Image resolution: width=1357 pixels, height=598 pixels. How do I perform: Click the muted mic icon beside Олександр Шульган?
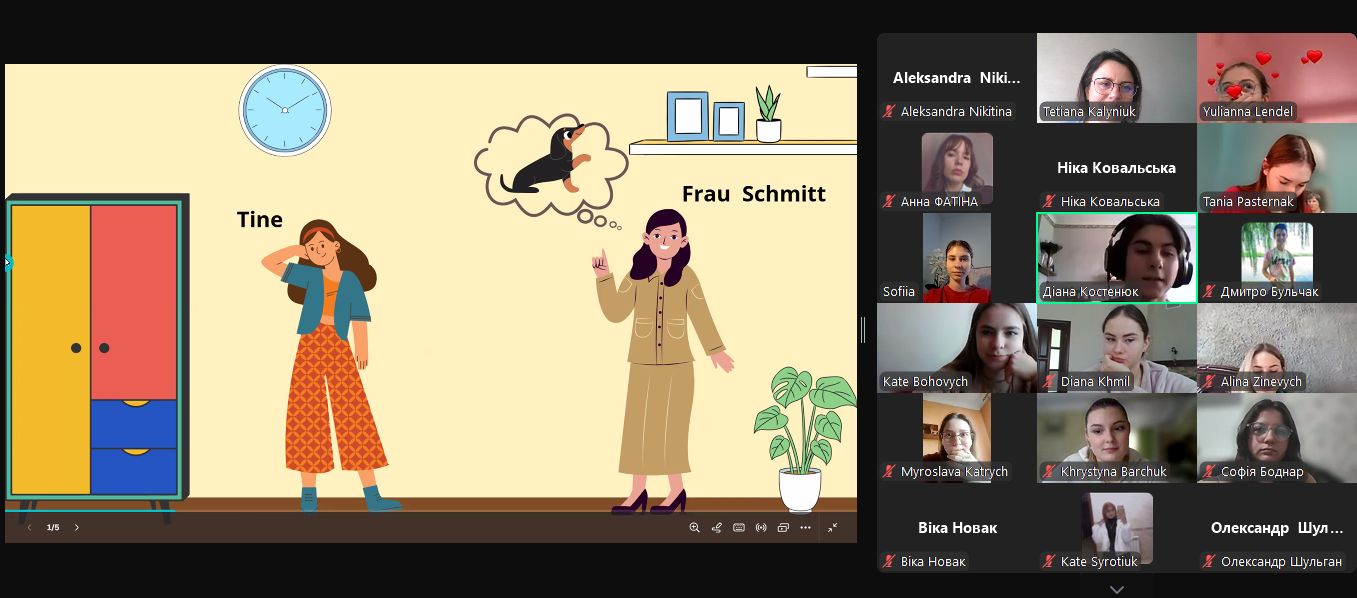click(x=1209, y=561)
